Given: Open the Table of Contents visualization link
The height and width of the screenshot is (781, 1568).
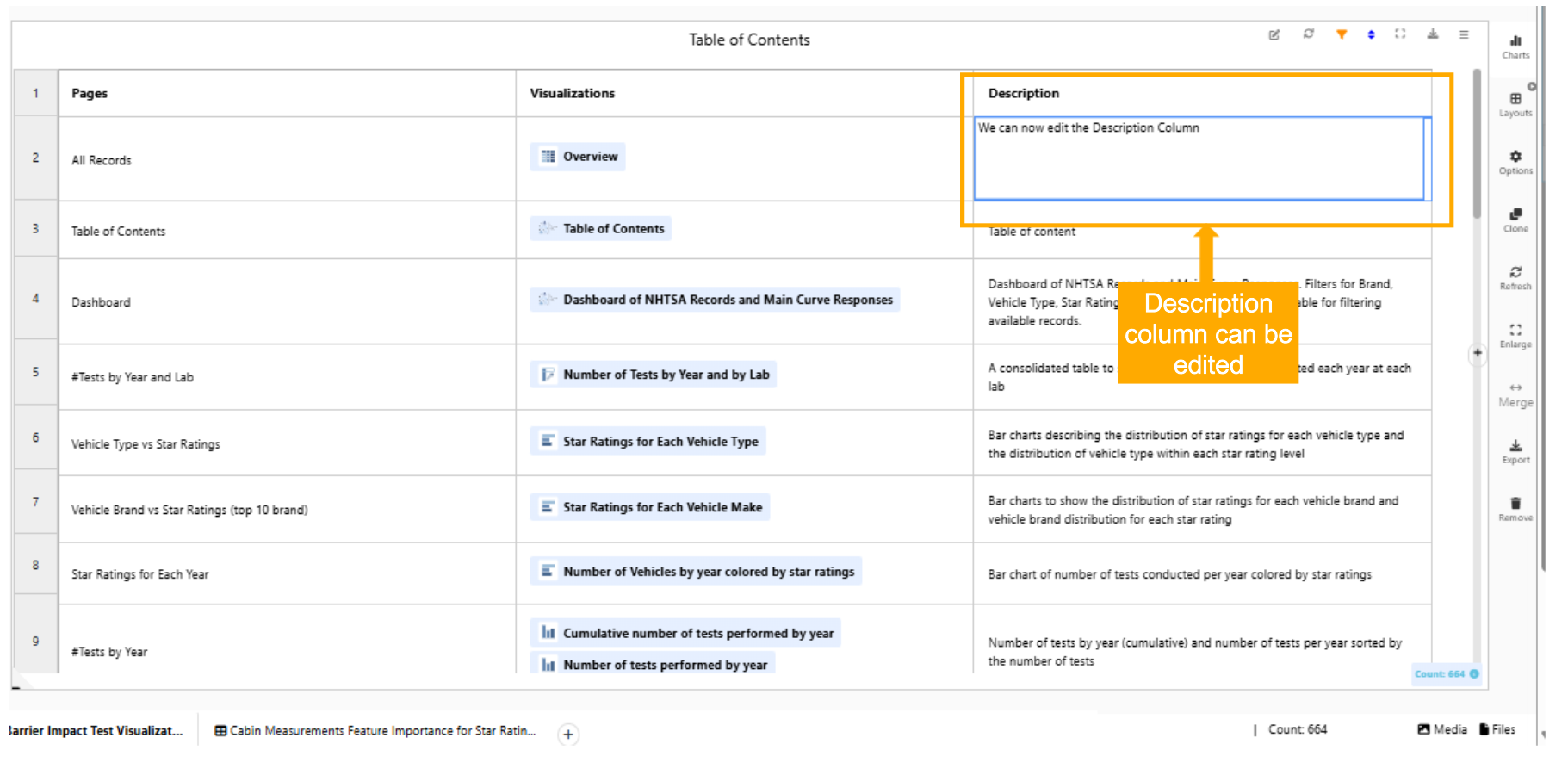Looking at the screenshot, I should tap(601, 229).
